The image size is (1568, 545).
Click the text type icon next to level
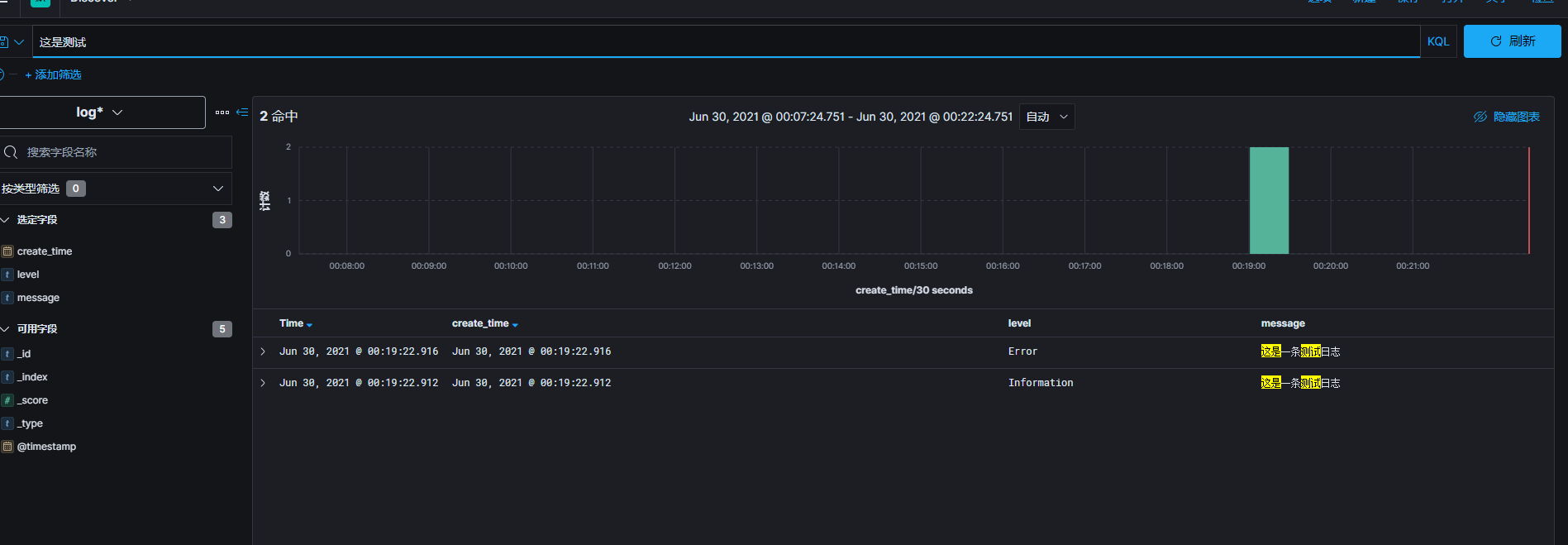[x=7, y=275]
